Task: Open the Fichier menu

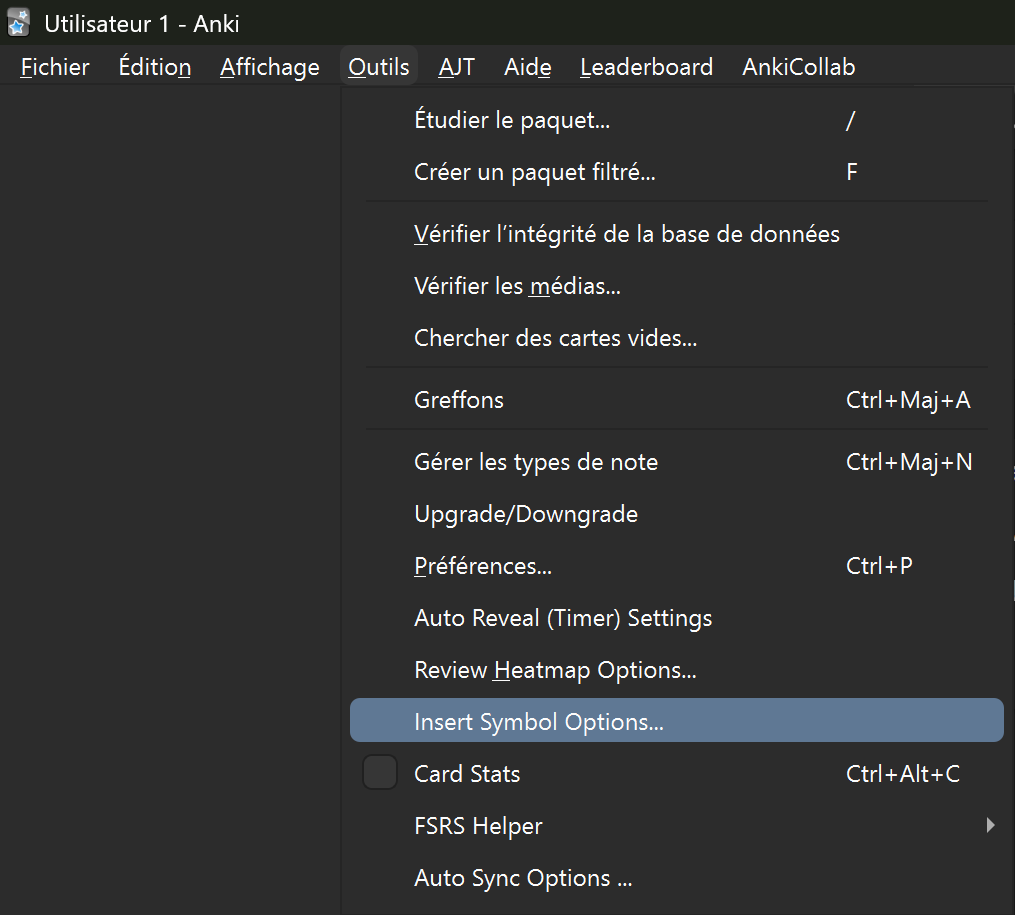Action: [55, 67]
